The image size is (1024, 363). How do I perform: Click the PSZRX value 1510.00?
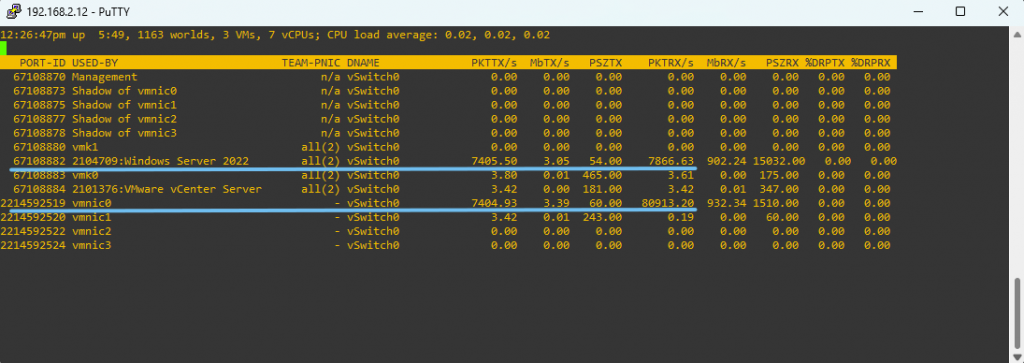[x=776, y=203]
